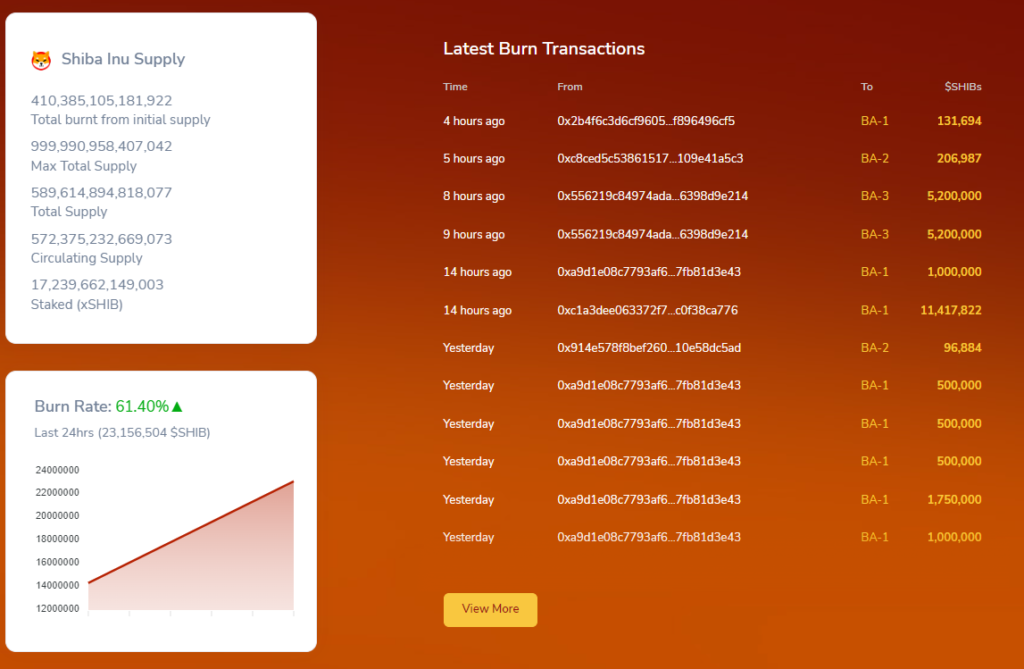Click the 12000000 axis label
1024x669 pixels.
pos(57,608)
